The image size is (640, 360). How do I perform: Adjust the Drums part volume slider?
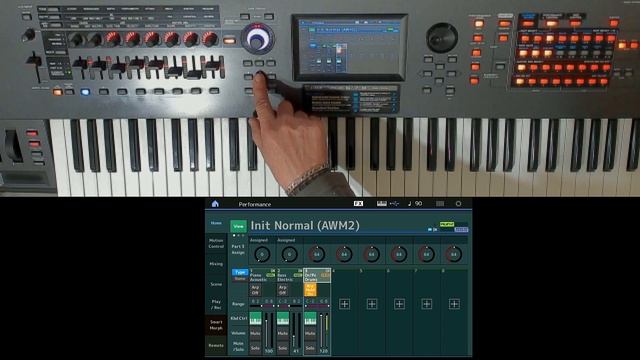pyautogui.click(x=321, y=330)
